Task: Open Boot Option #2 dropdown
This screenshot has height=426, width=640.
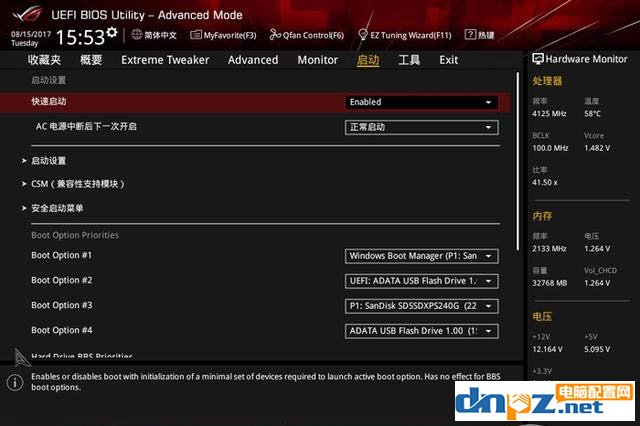Action: [x=422, y=281]
